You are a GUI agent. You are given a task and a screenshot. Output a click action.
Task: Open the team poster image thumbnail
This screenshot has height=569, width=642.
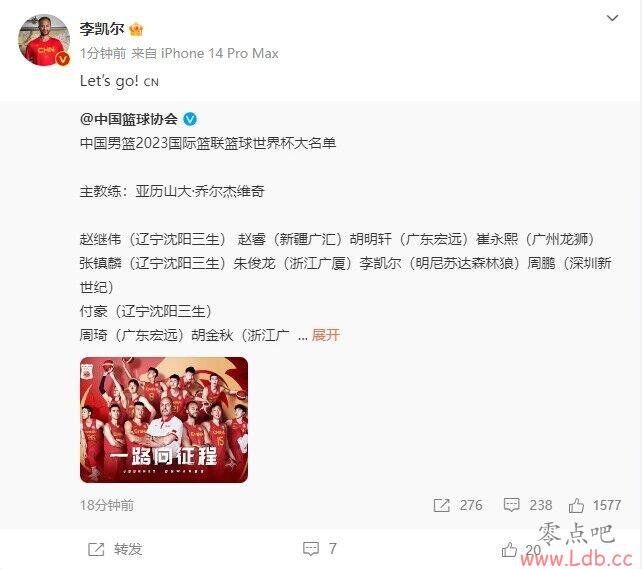[x=164, y=420]
